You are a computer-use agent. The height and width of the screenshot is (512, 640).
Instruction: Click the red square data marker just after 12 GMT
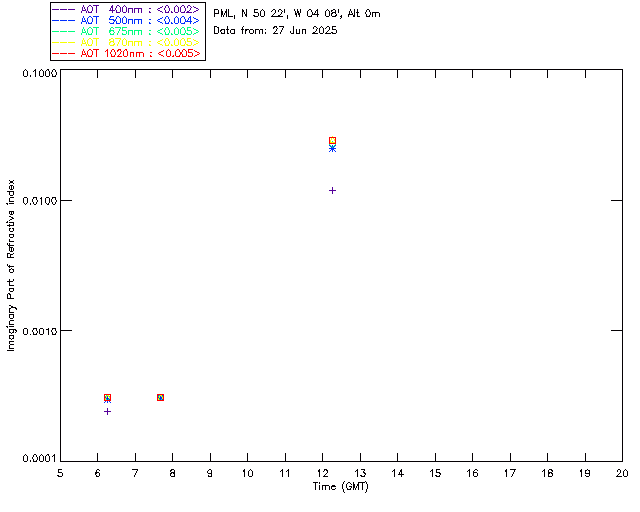[x=333, y=141]
